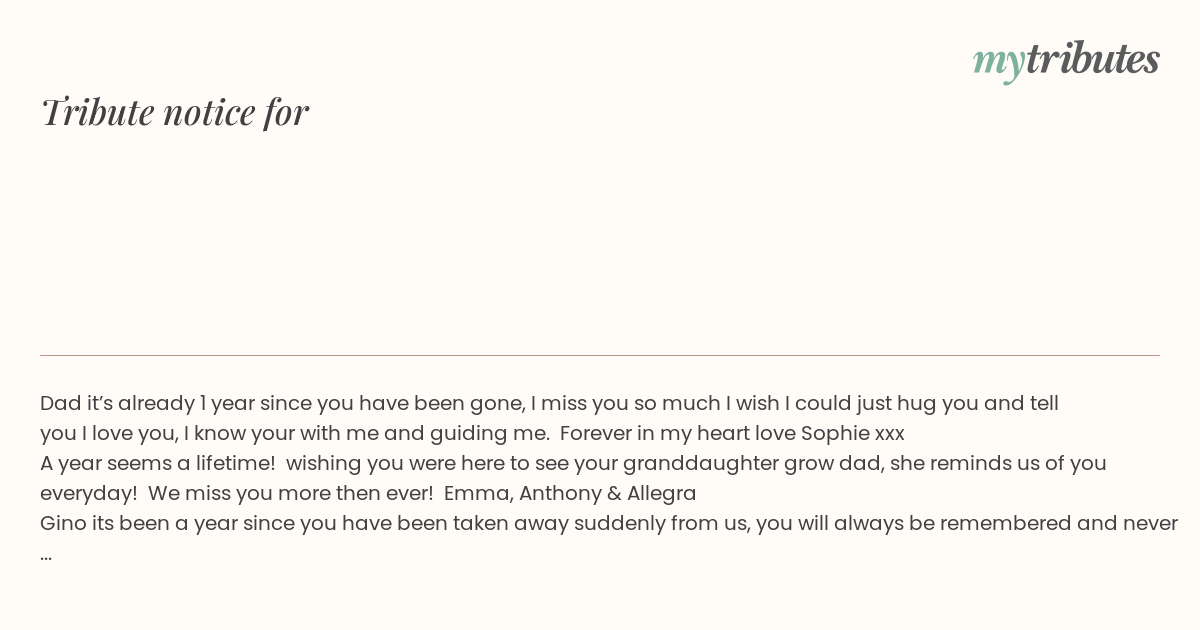
Task: Click the horizontal divider line
Action: tap(600, 355)
